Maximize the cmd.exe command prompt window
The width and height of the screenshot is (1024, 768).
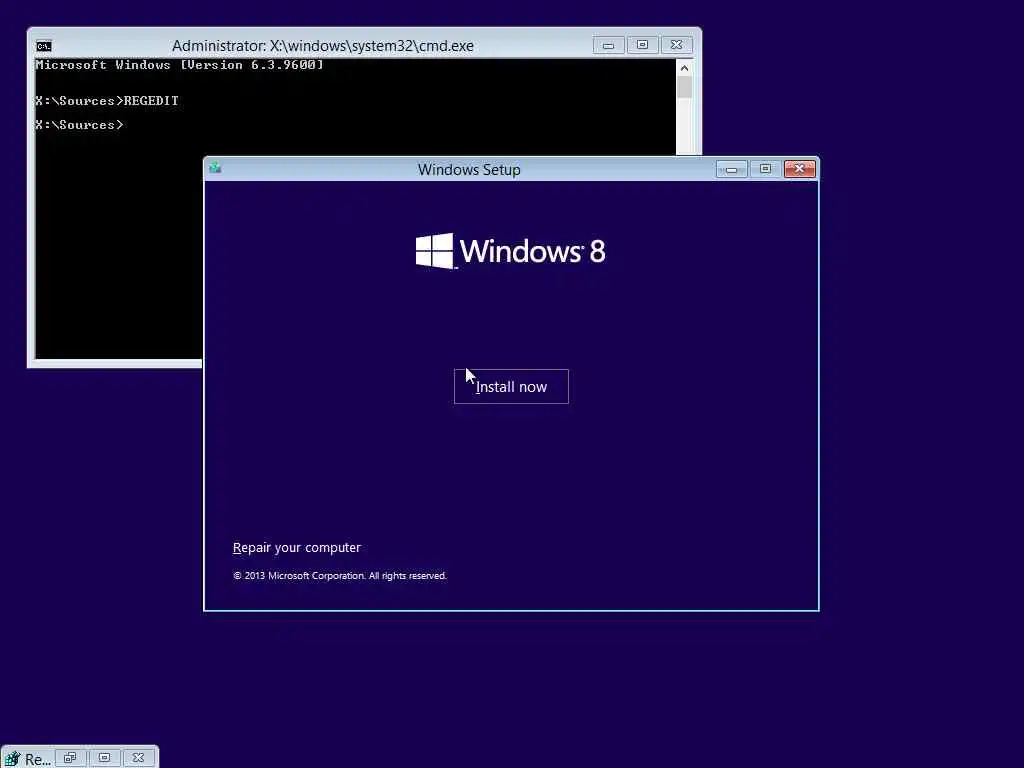coord(643,45)
